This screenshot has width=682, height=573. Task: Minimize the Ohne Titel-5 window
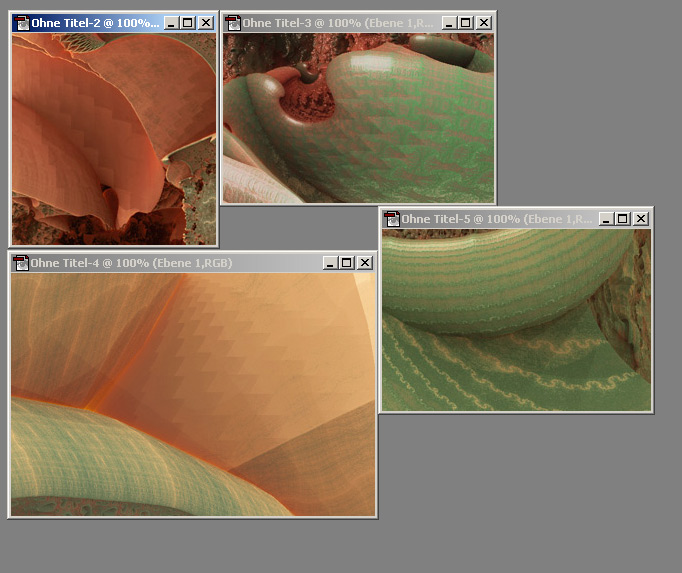(605, 219)
